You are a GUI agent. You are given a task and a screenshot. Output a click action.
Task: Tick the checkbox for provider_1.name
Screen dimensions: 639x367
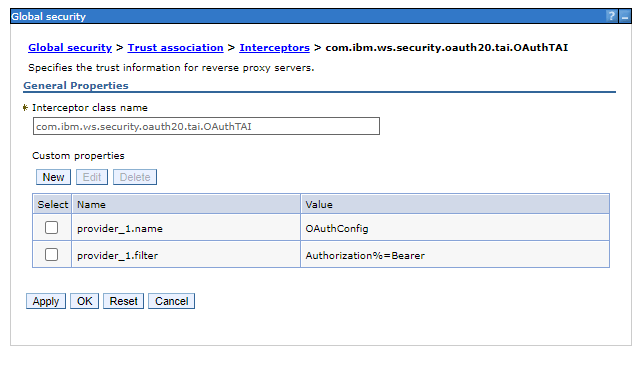point(51,227)
